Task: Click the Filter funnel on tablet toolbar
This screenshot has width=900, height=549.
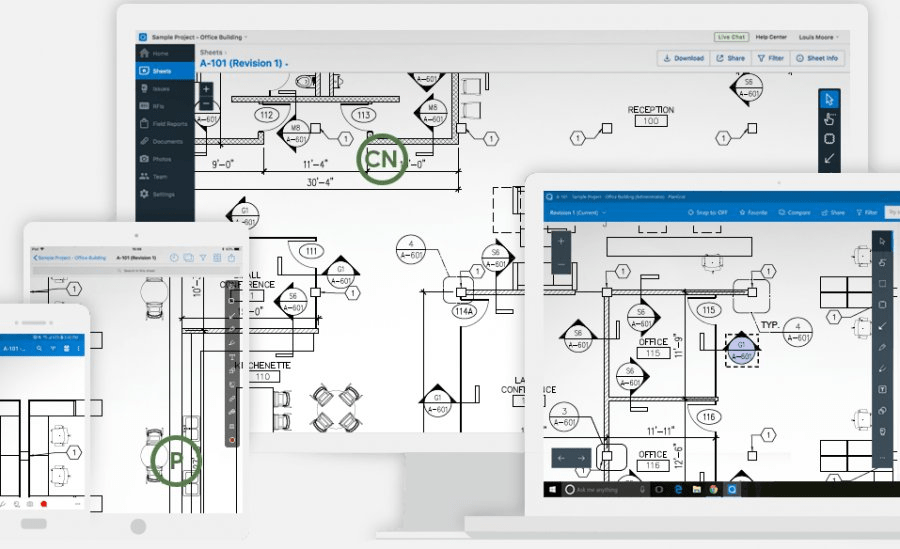Action: coord(203,257)
